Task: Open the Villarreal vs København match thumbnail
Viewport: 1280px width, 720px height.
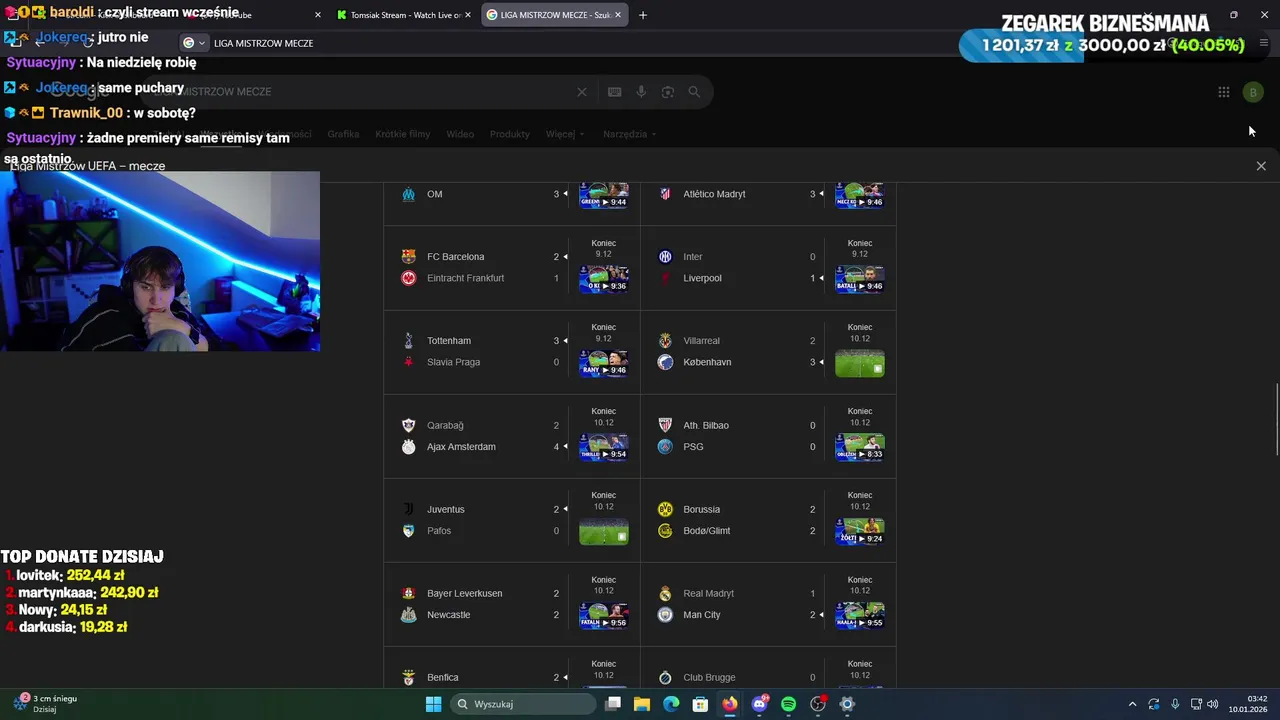Action: tap(860, 363)
